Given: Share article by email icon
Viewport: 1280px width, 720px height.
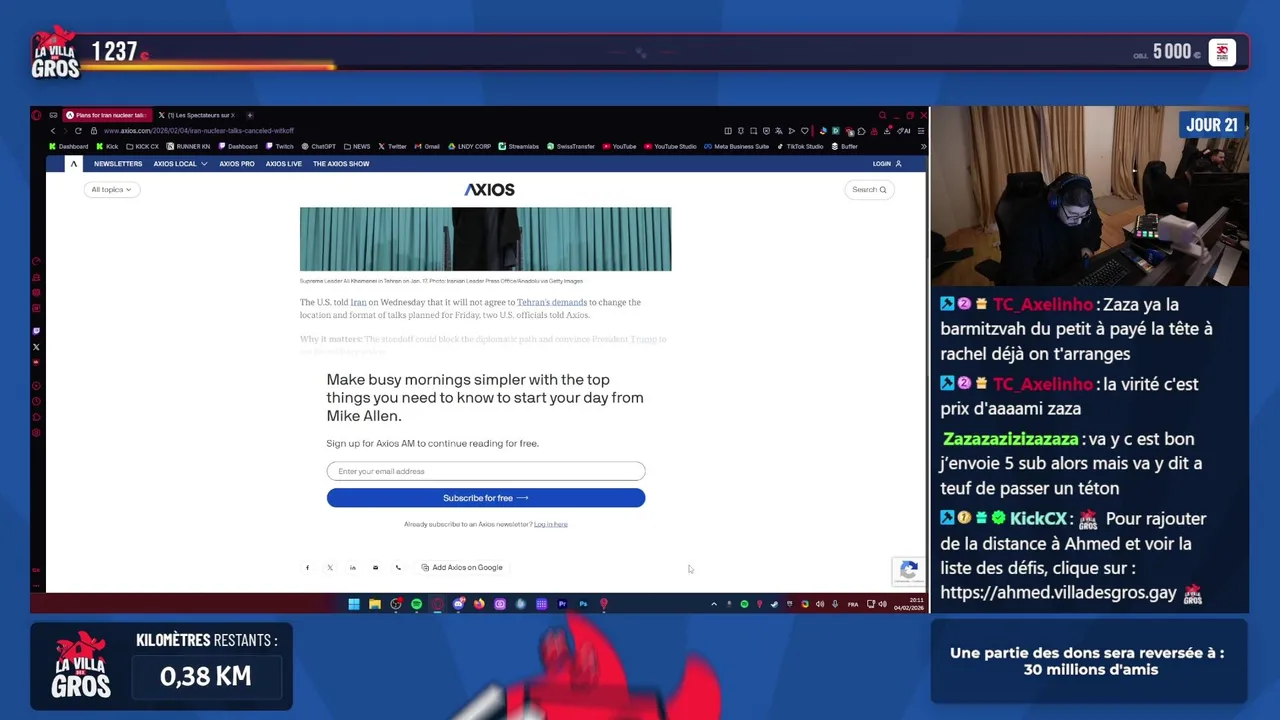Looking at the screenshot, I should coord(375,567).
